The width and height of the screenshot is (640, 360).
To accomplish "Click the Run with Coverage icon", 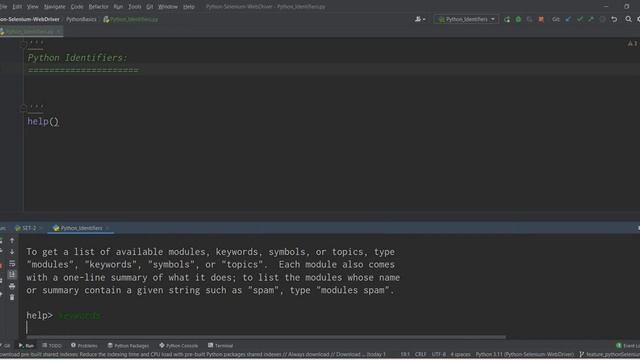I will (x=529, y=19).
